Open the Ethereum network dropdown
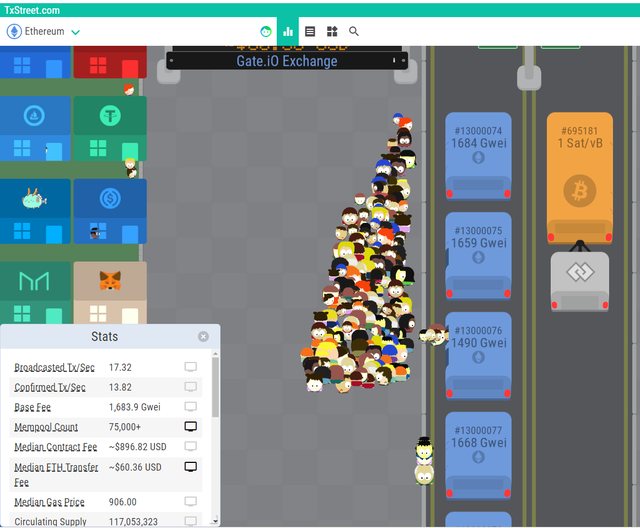 pos(43,31)
